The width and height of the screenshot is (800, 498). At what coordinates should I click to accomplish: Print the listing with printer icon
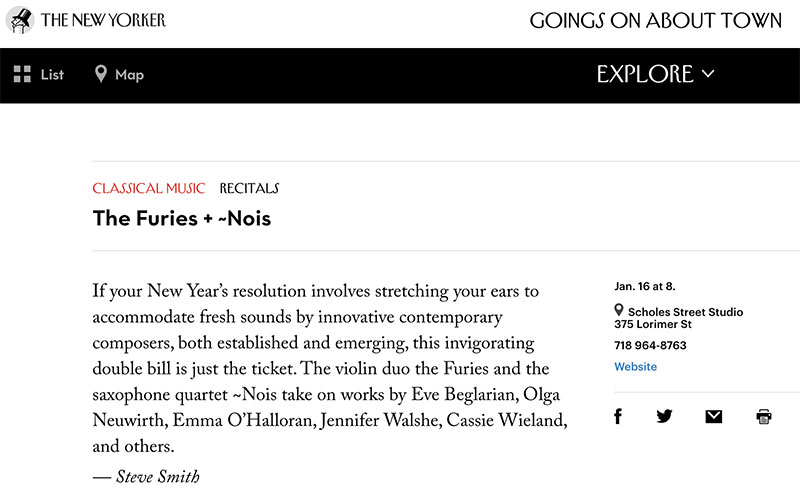764,416
